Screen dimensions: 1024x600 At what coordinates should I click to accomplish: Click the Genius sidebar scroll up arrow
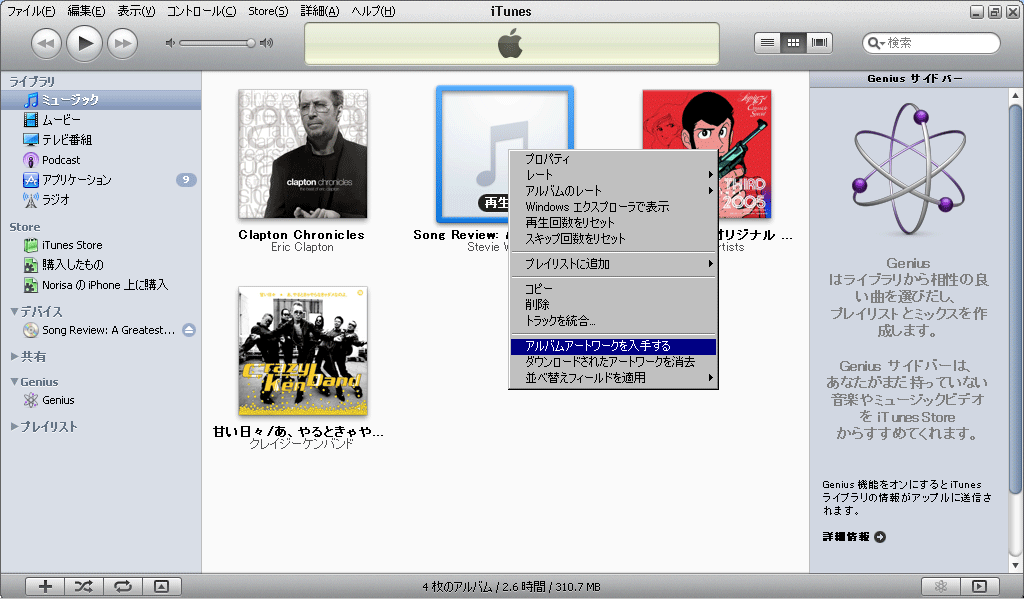1015,95
